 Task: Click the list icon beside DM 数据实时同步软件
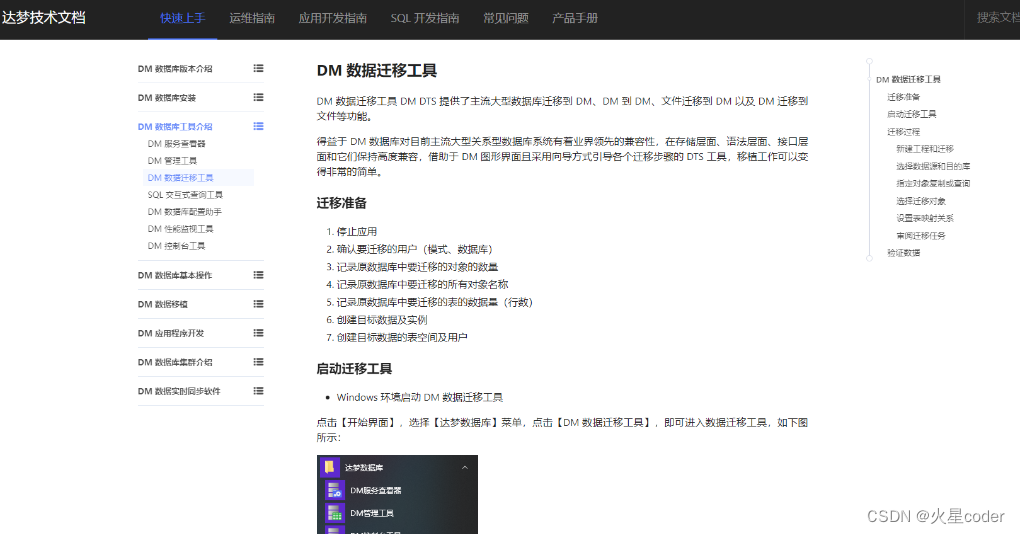pos(258,391)
